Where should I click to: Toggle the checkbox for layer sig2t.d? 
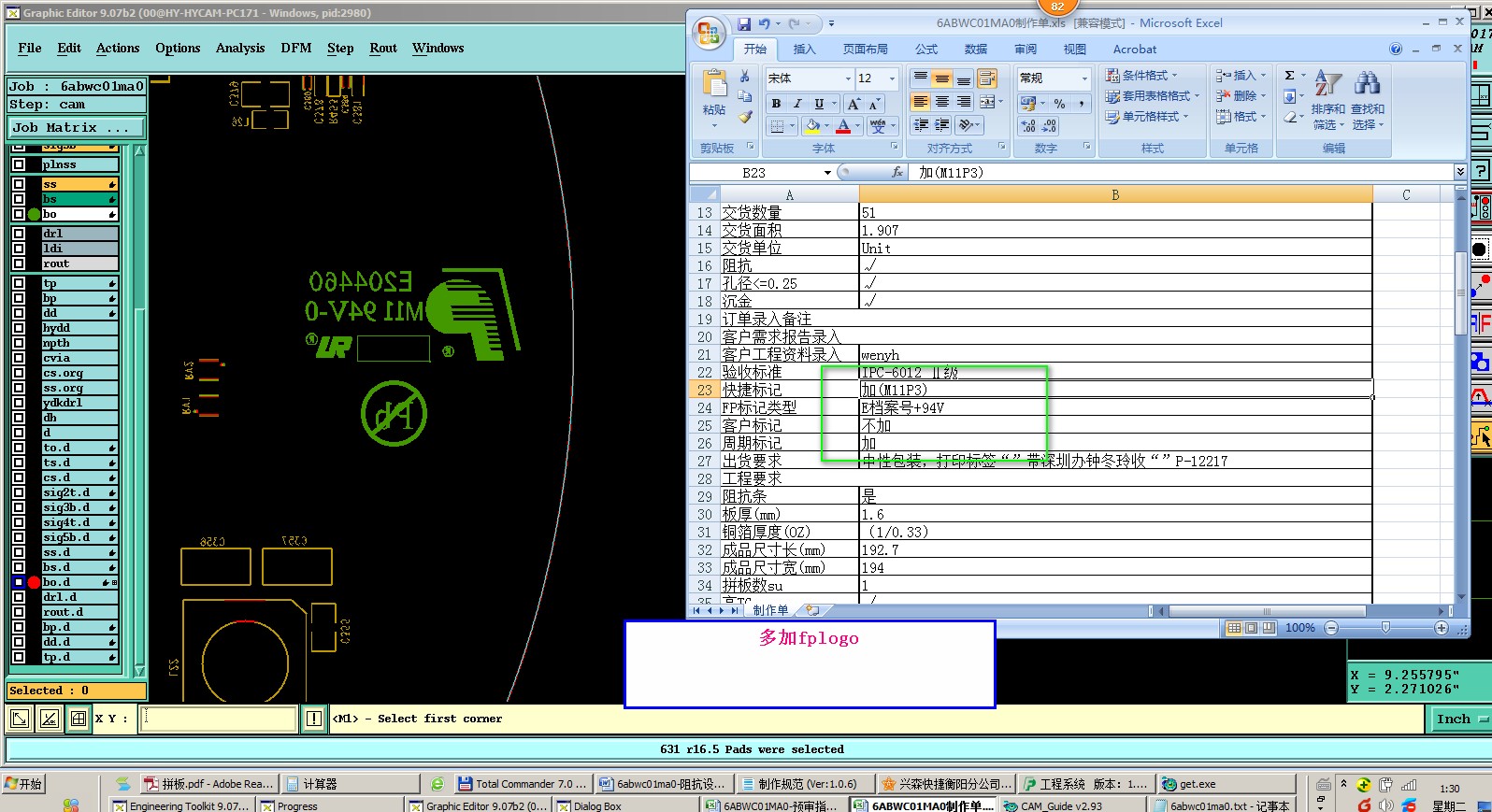point(19,492)
